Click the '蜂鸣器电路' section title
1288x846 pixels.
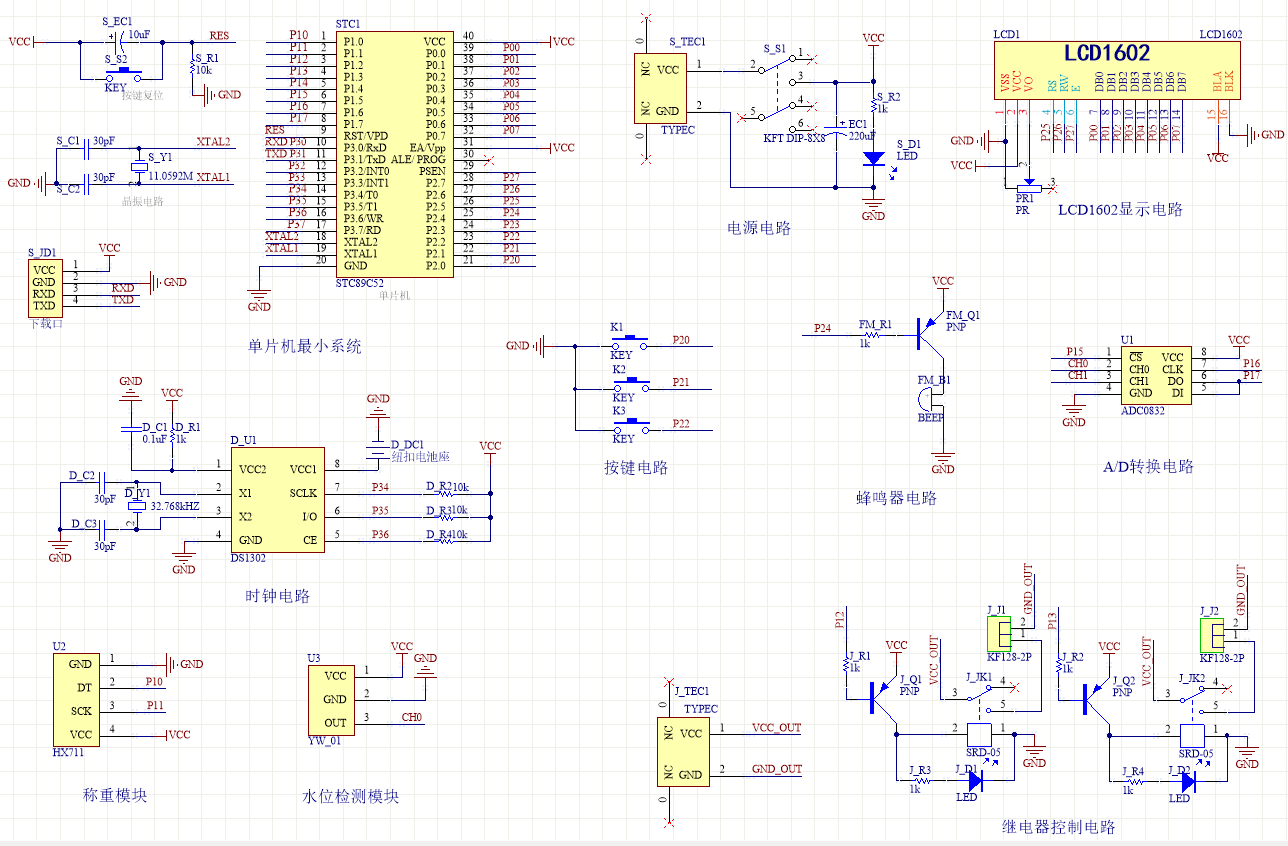[x=897, y=497]
